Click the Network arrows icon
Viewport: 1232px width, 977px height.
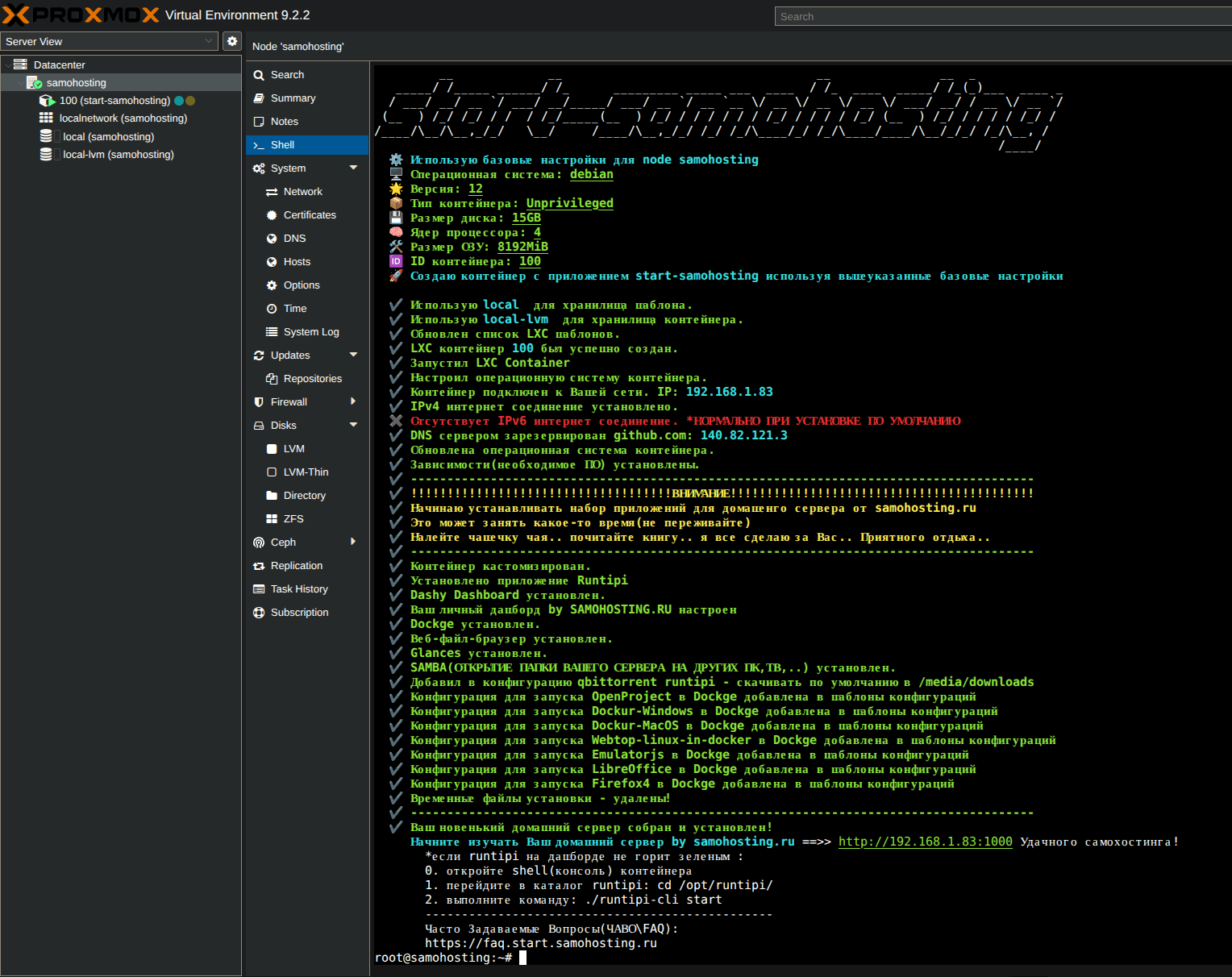(x=272, y=192)
